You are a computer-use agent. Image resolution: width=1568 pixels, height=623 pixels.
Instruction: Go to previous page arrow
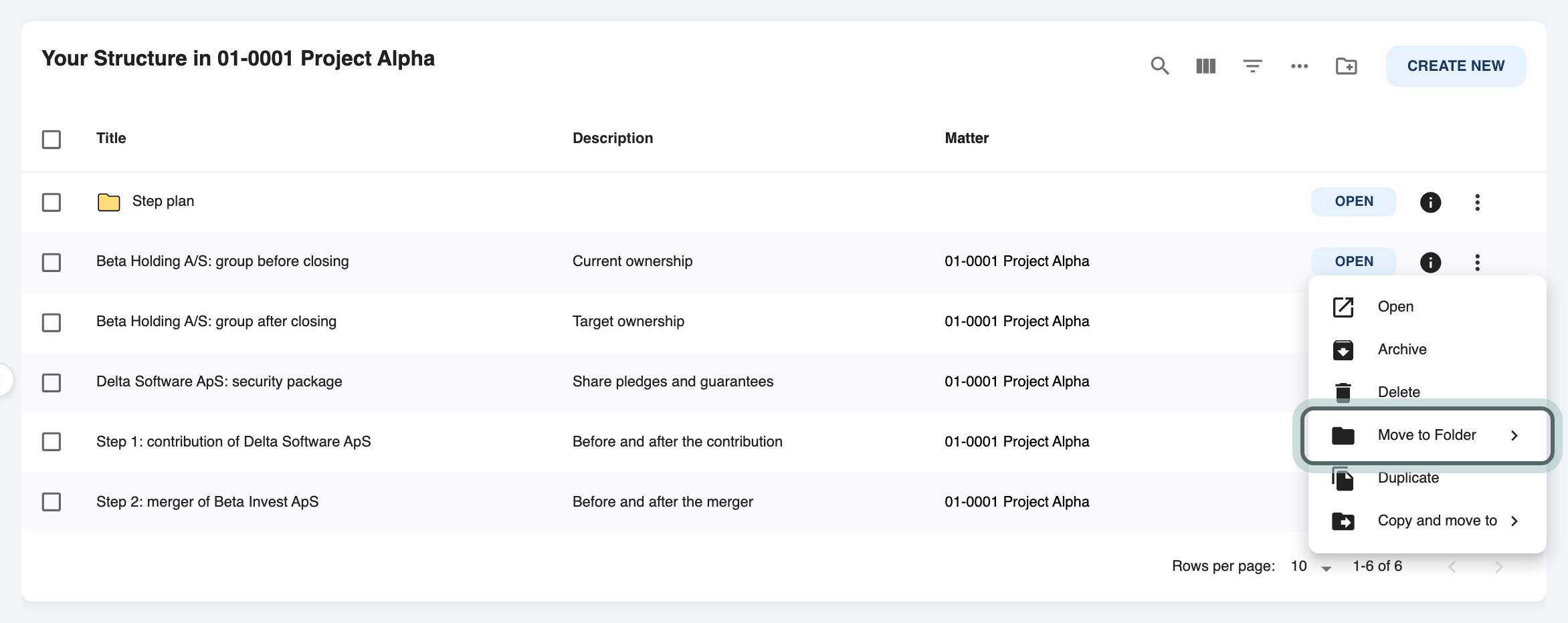coord(1452,567)
